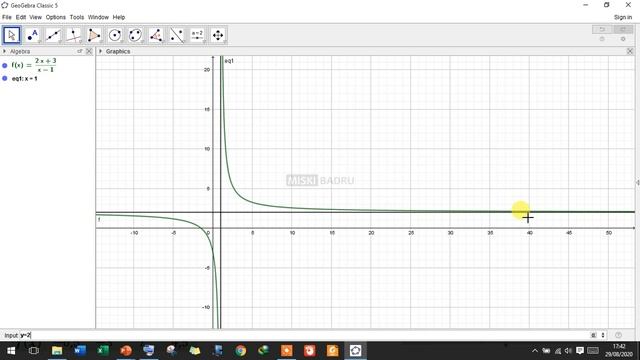Screen dimensions: 640x360
Task: Open the sidebar handle on the right edge
Action: [x=638, y=182]
